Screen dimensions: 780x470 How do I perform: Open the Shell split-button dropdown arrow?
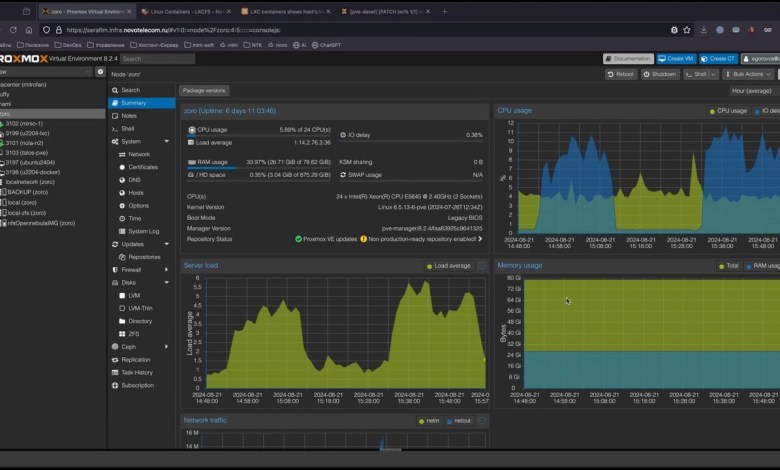pos(713,75)
